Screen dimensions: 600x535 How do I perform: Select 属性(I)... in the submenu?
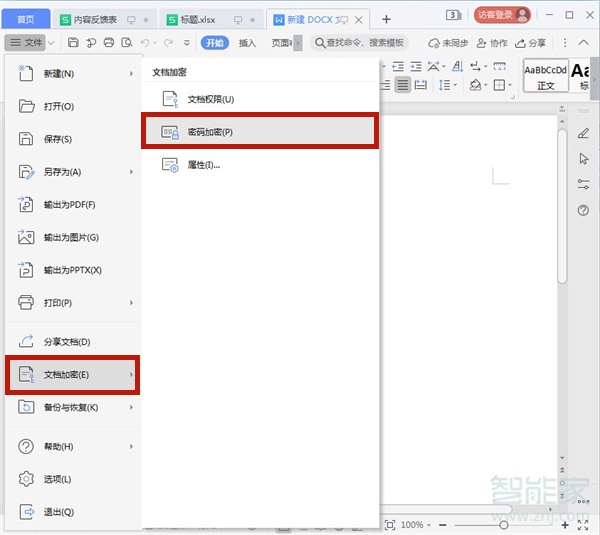260,165
